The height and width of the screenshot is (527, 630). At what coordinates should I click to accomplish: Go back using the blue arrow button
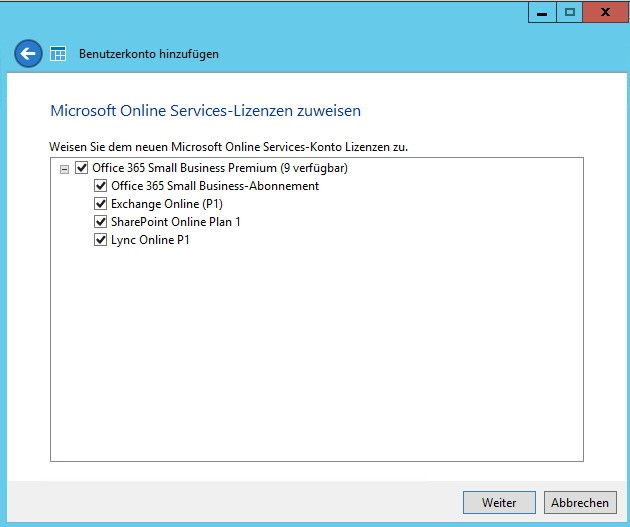[x=28, y=54]
